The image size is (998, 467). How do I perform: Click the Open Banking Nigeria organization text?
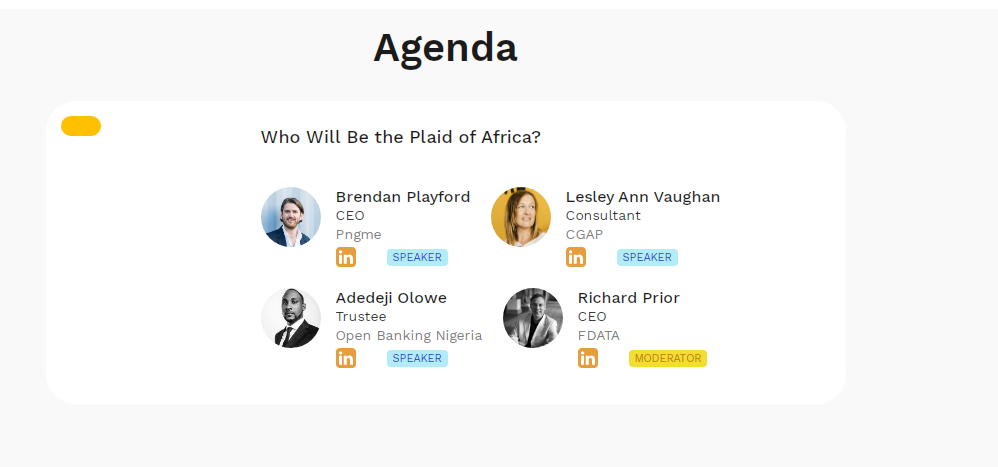click(409, 336)
